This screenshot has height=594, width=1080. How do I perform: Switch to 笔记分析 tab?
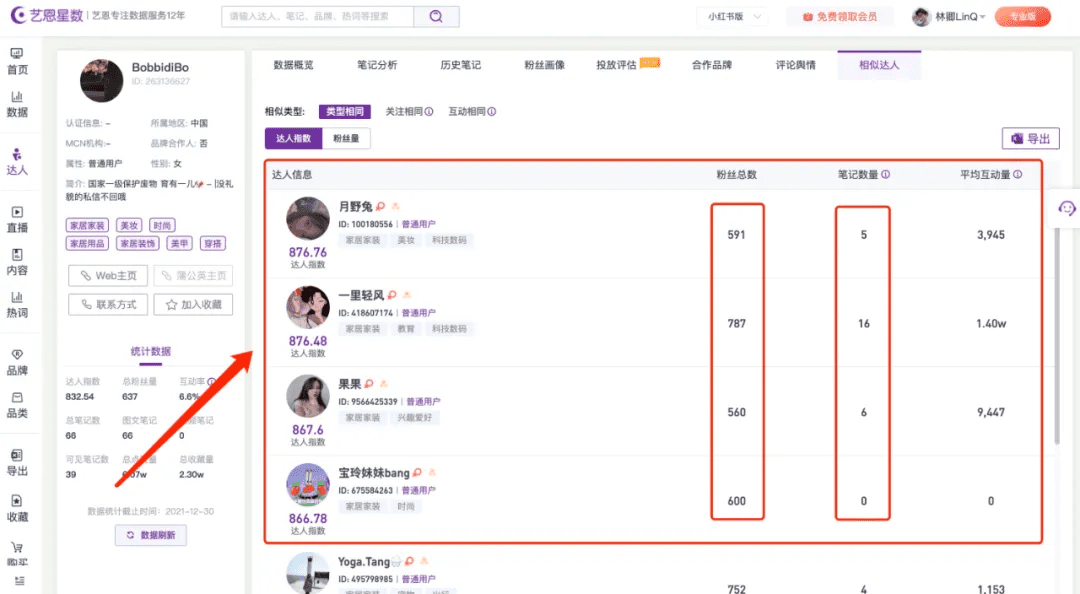377,65
